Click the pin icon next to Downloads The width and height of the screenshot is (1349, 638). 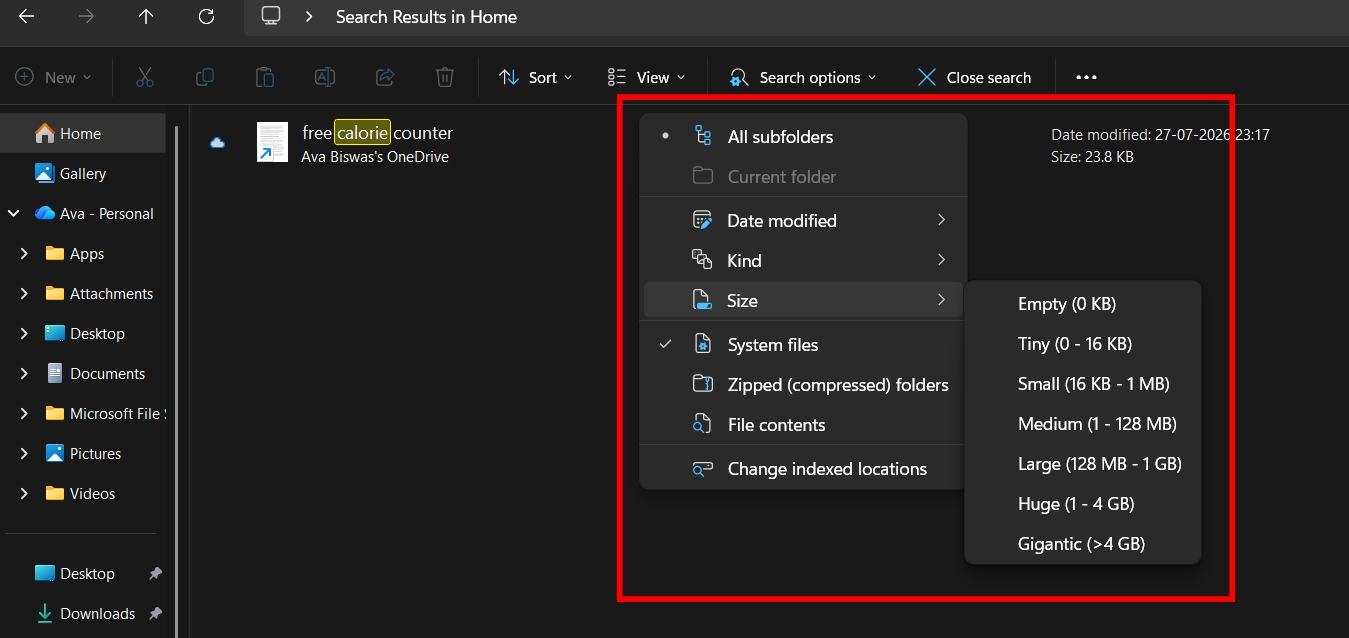(155, 613)
